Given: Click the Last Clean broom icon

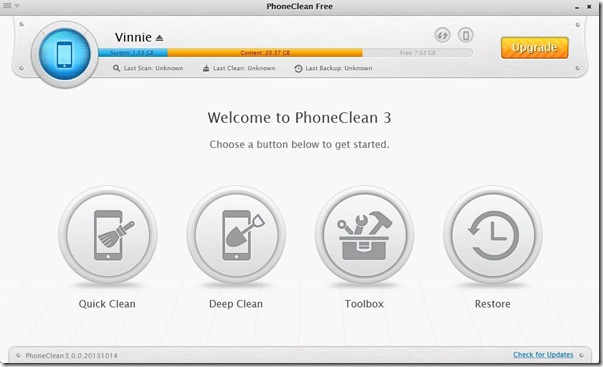Looking at the screenshot, I should pos(206,68).
